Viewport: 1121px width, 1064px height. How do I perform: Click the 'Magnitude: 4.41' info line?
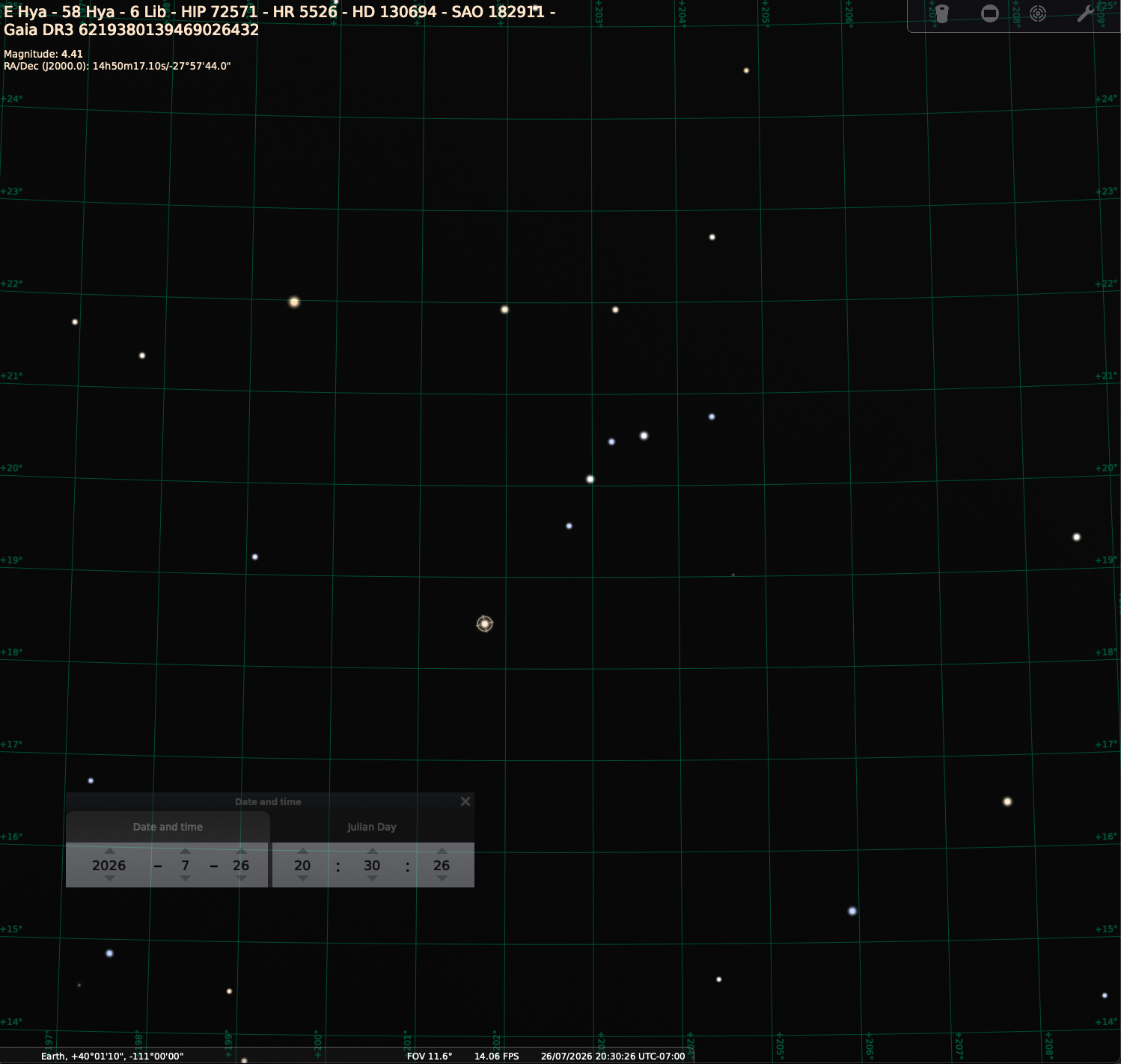tap(43, 54)
